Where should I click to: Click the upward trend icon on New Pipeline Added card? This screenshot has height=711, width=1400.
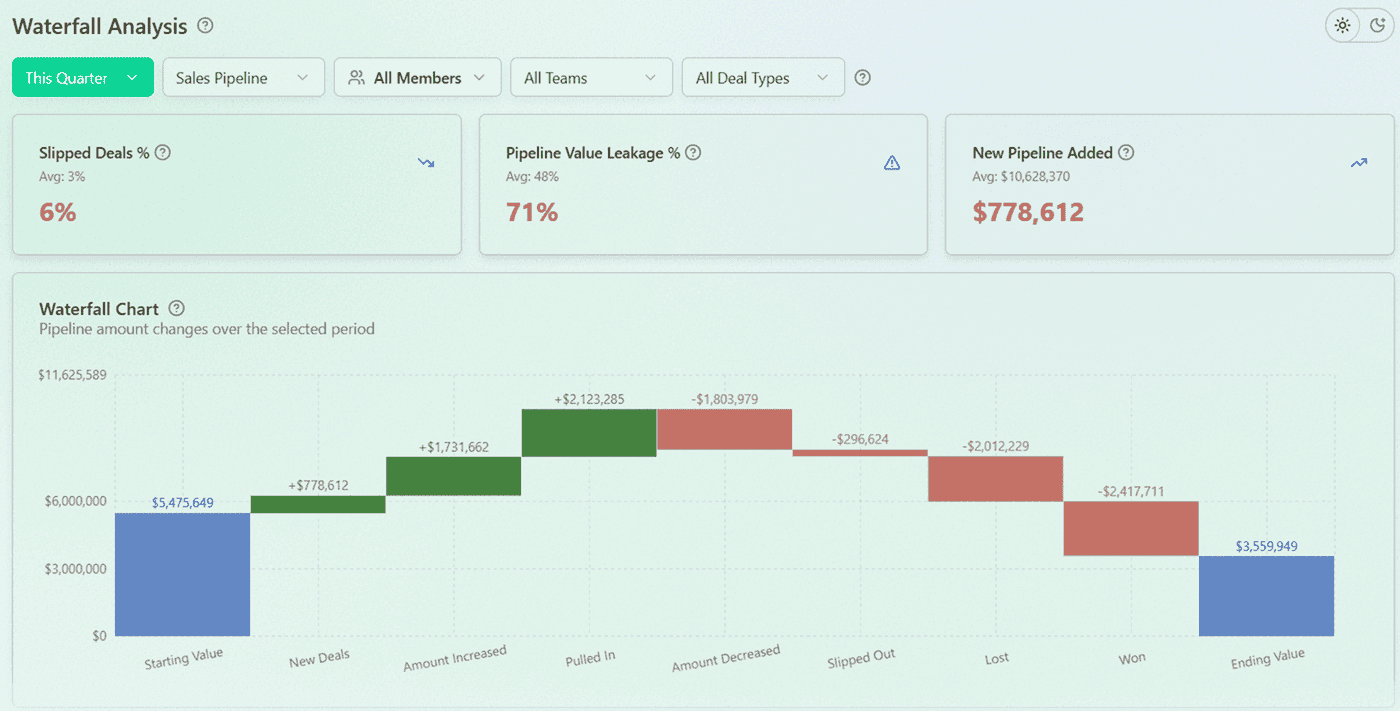click(x=1358, y=162)
